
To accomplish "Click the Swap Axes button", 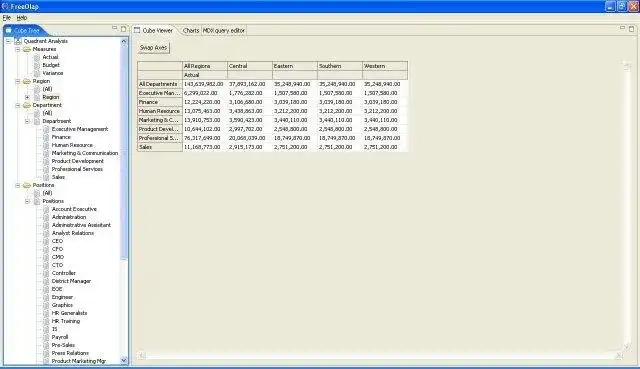I will coord(153,48).
